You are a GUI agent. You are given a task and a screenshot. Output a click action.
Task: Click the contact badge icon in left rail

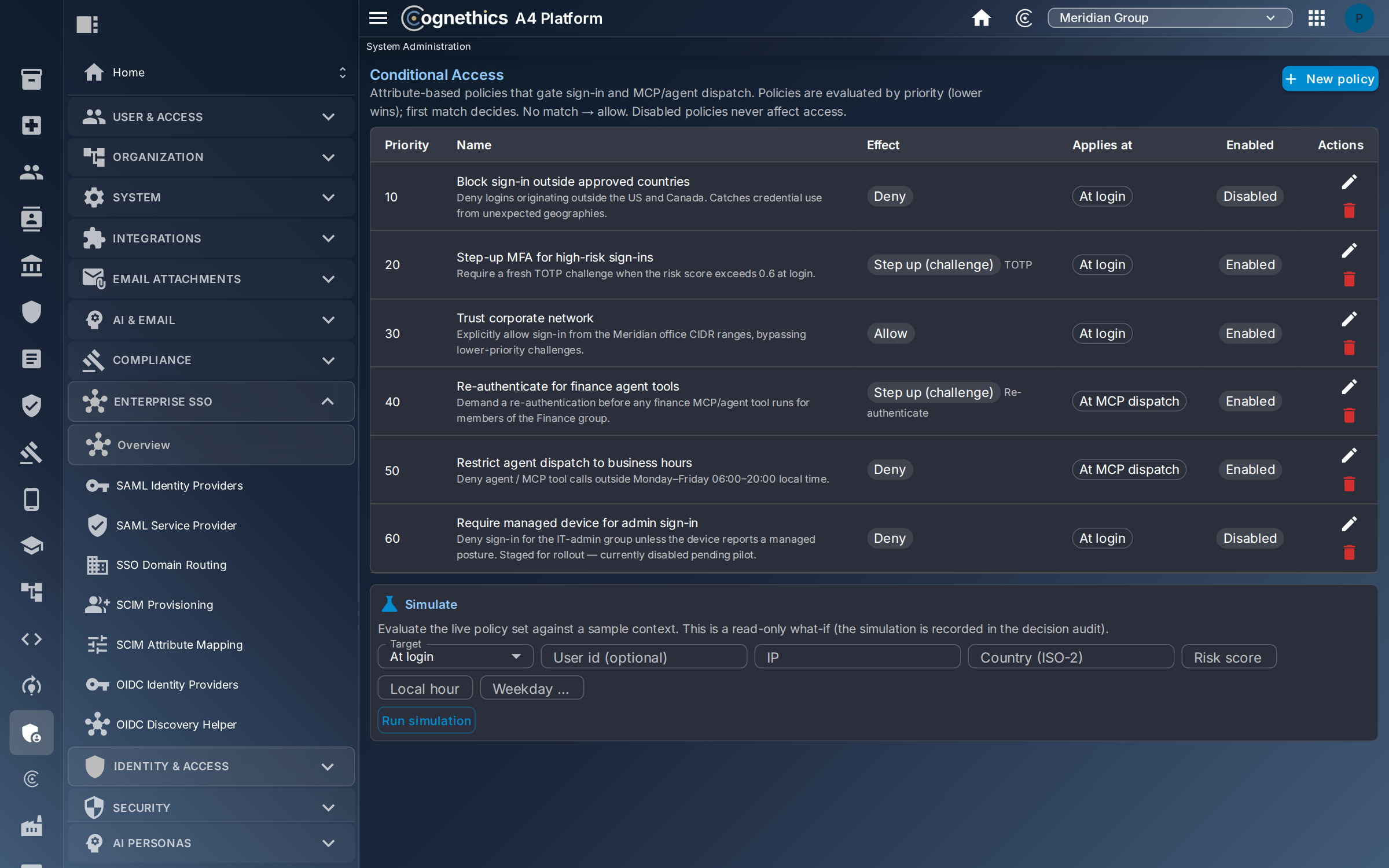31,219
